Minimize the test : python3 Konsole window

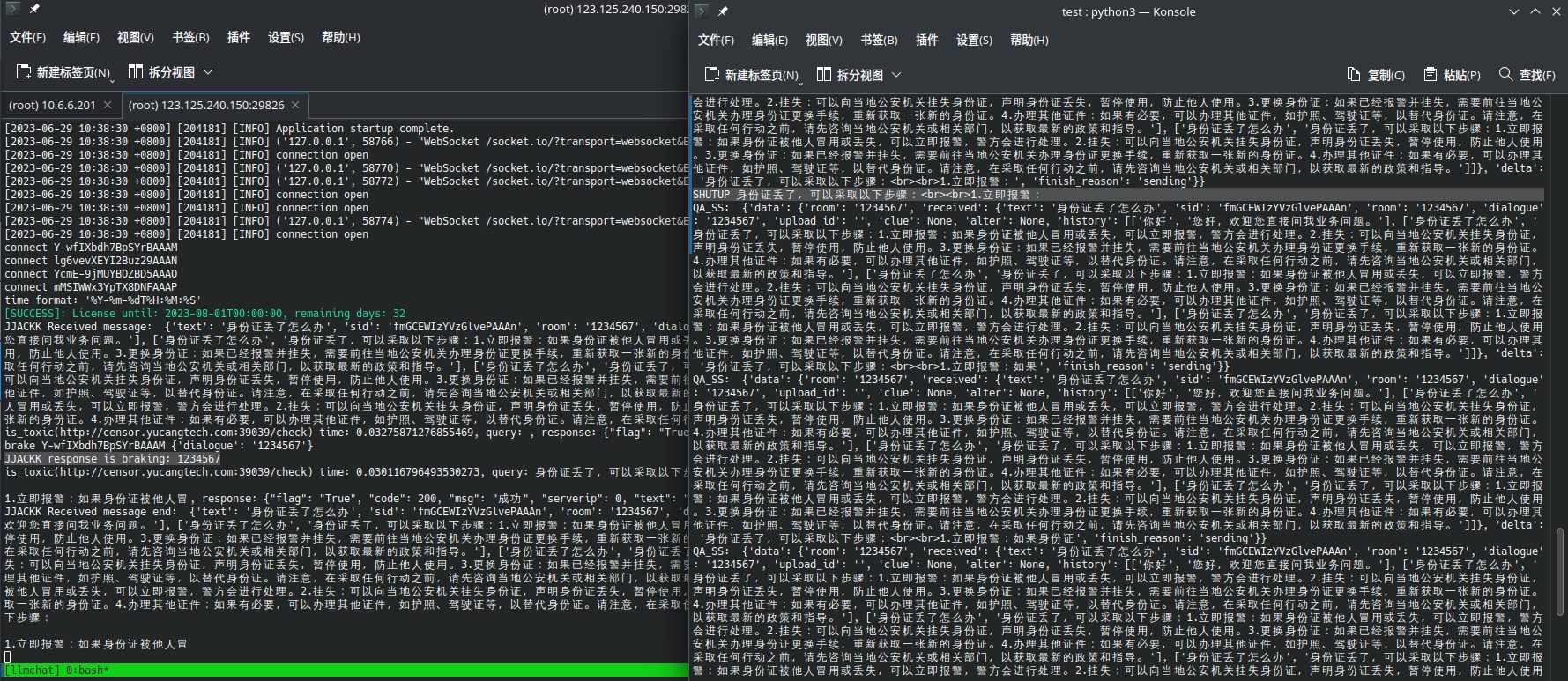pos(1514,11)
